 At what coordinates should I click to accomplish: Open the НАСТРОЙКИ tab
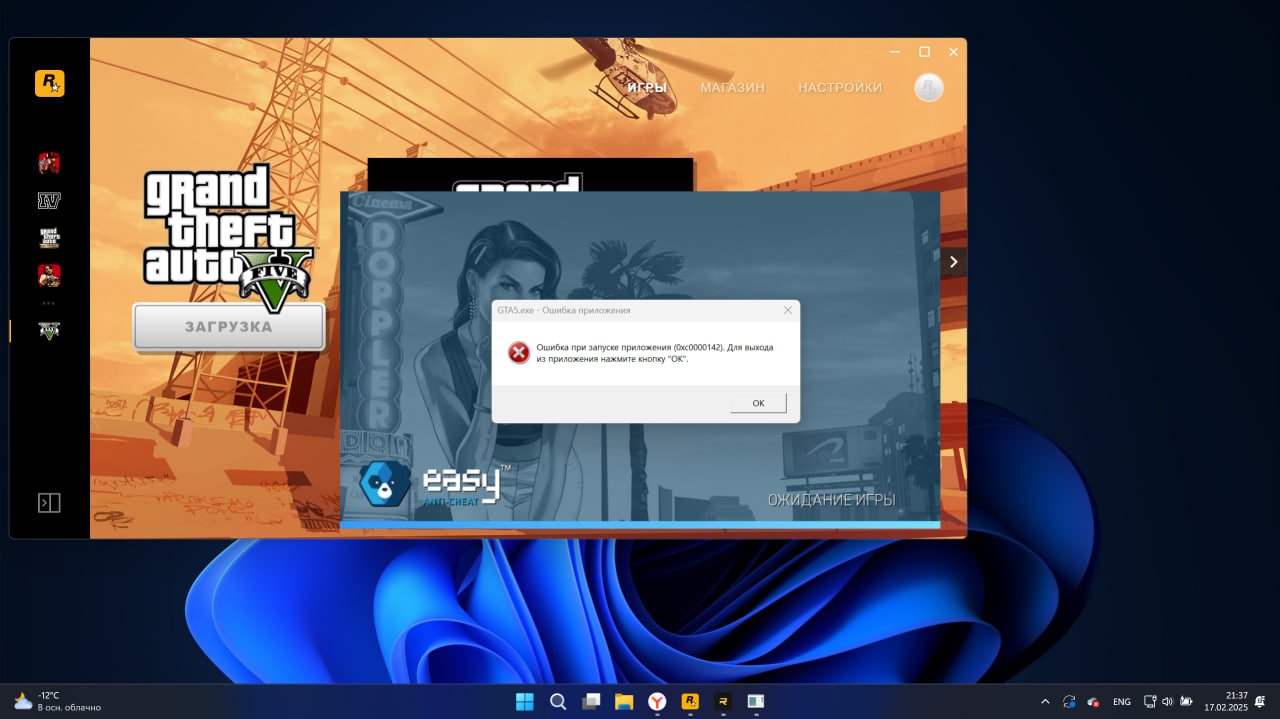pos(840,88)
